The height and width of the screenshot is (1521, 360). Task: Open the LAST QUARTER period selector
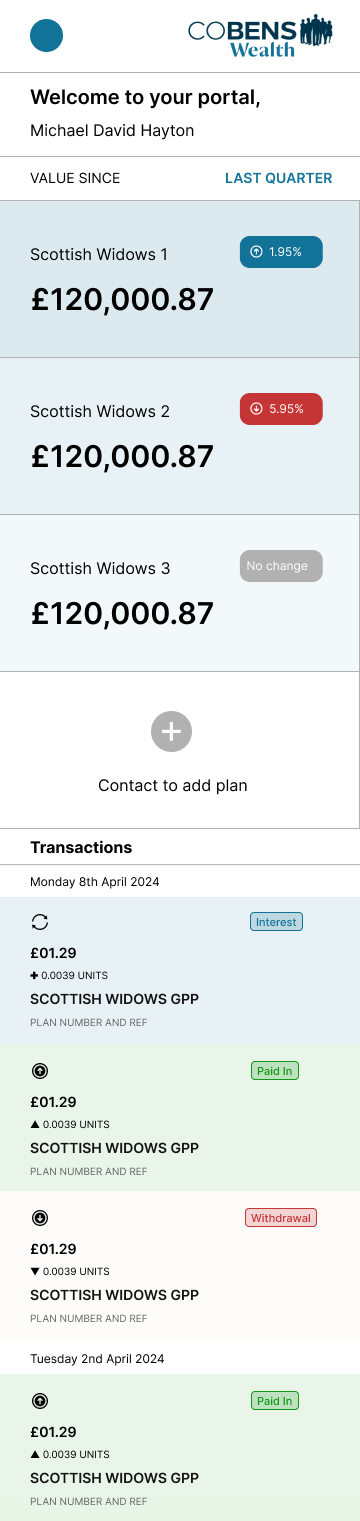coord(278,178)
